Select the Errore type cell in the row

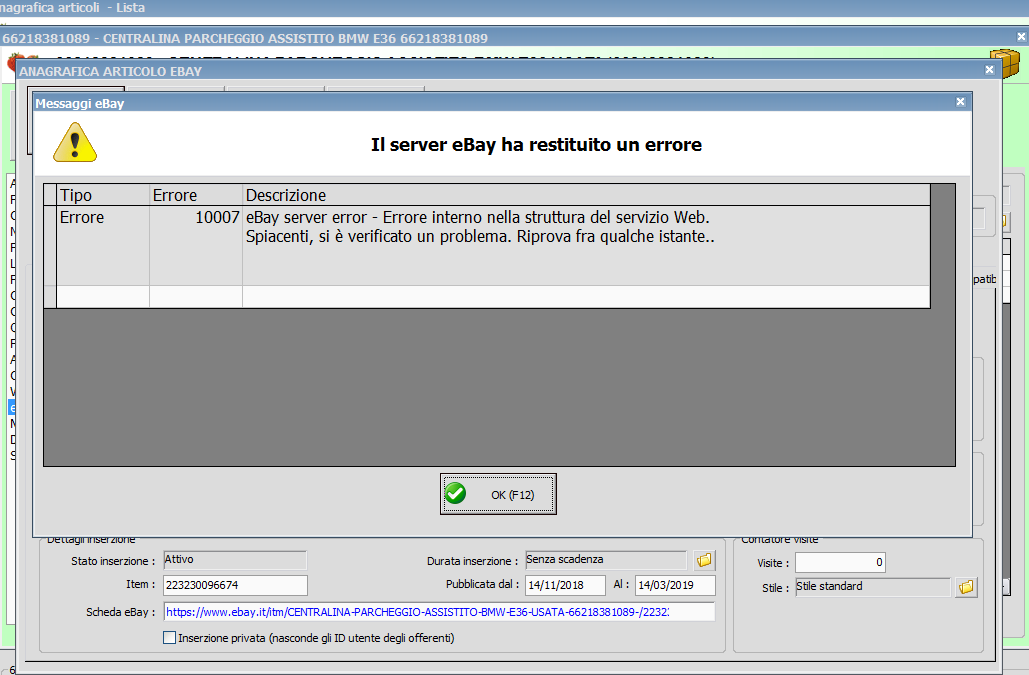coord(103,245)
